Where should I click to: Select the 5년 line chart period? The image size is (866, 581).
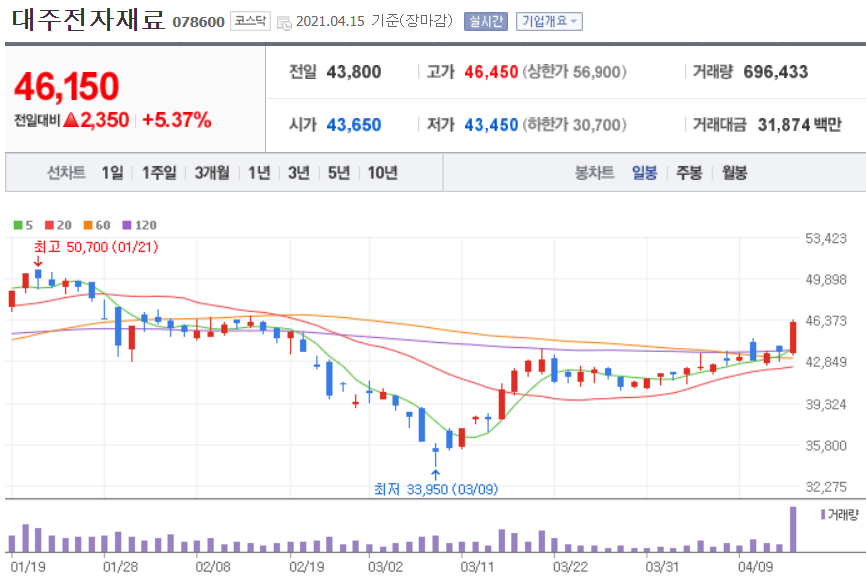click(x=339, y=173)
